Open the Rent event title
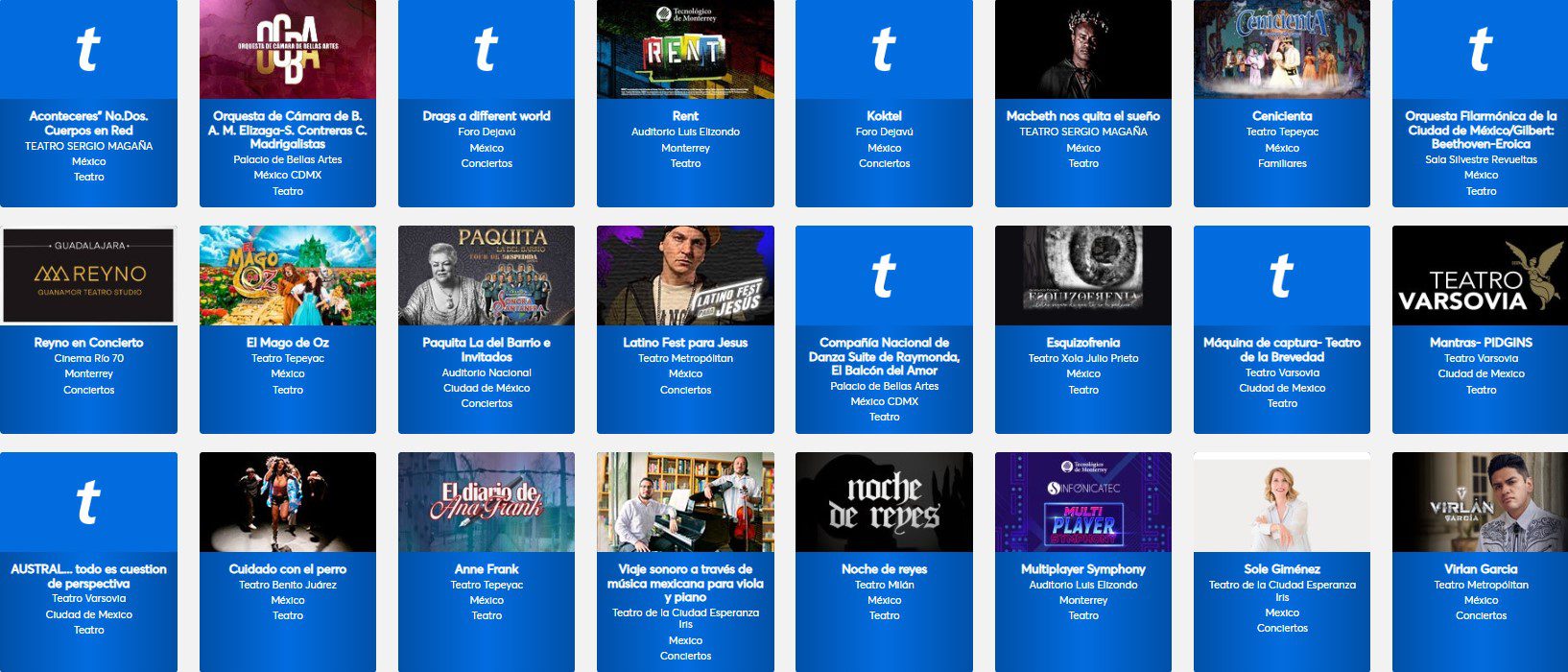Viewport: 1568px width, 672px height. [685, 116]
